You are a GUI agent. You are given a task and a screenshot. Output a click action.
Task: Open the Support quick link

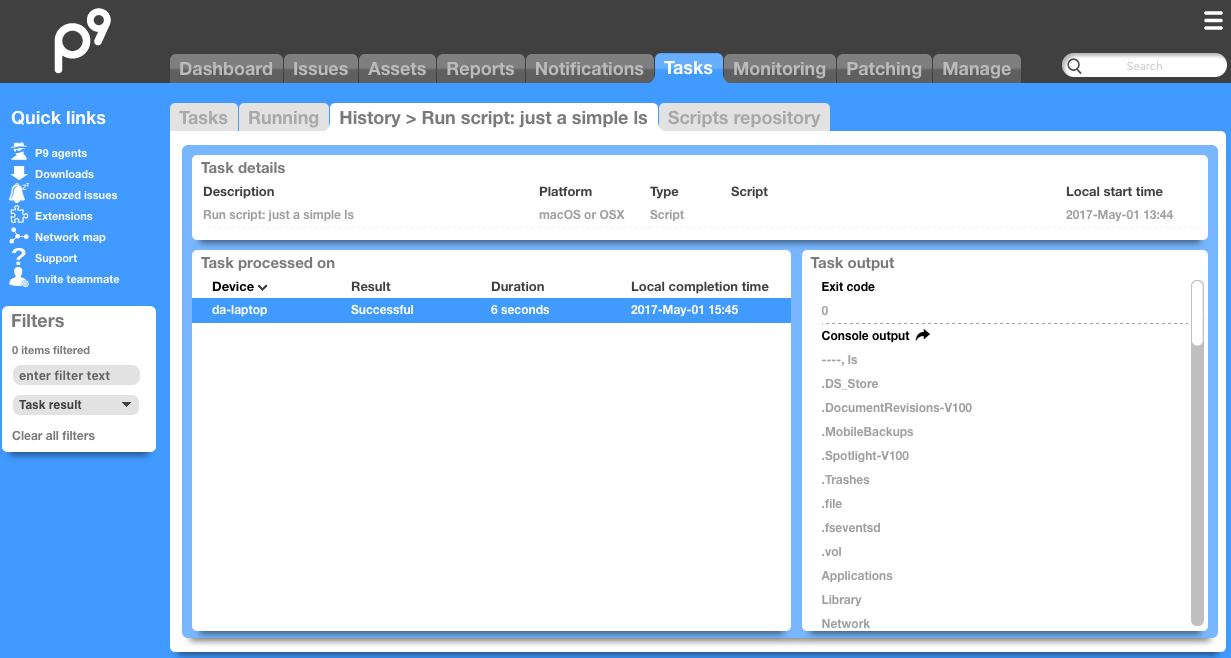[56, 258]
